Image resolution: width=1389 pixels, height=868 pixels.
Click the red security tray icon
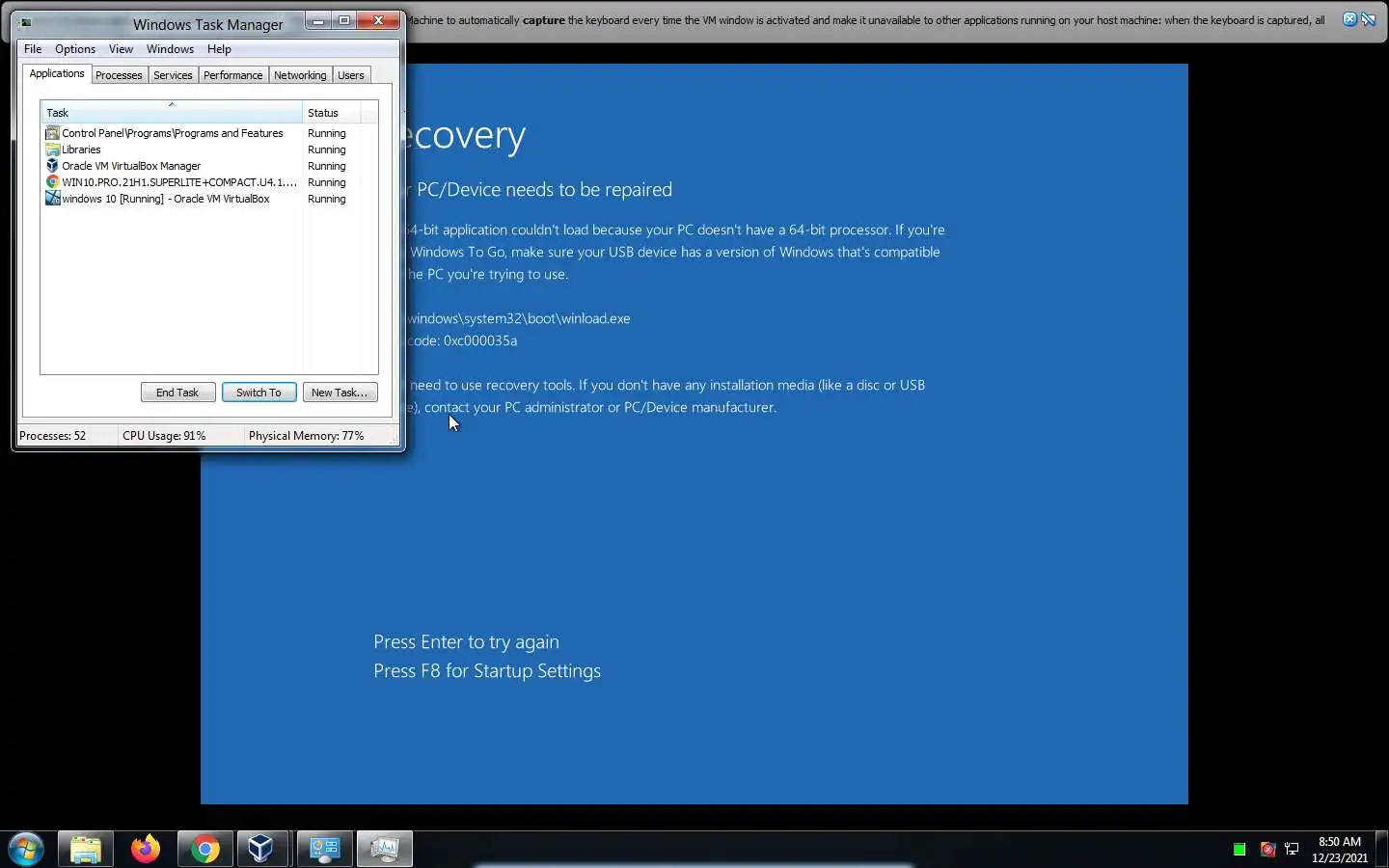[x=1267, y=850]
